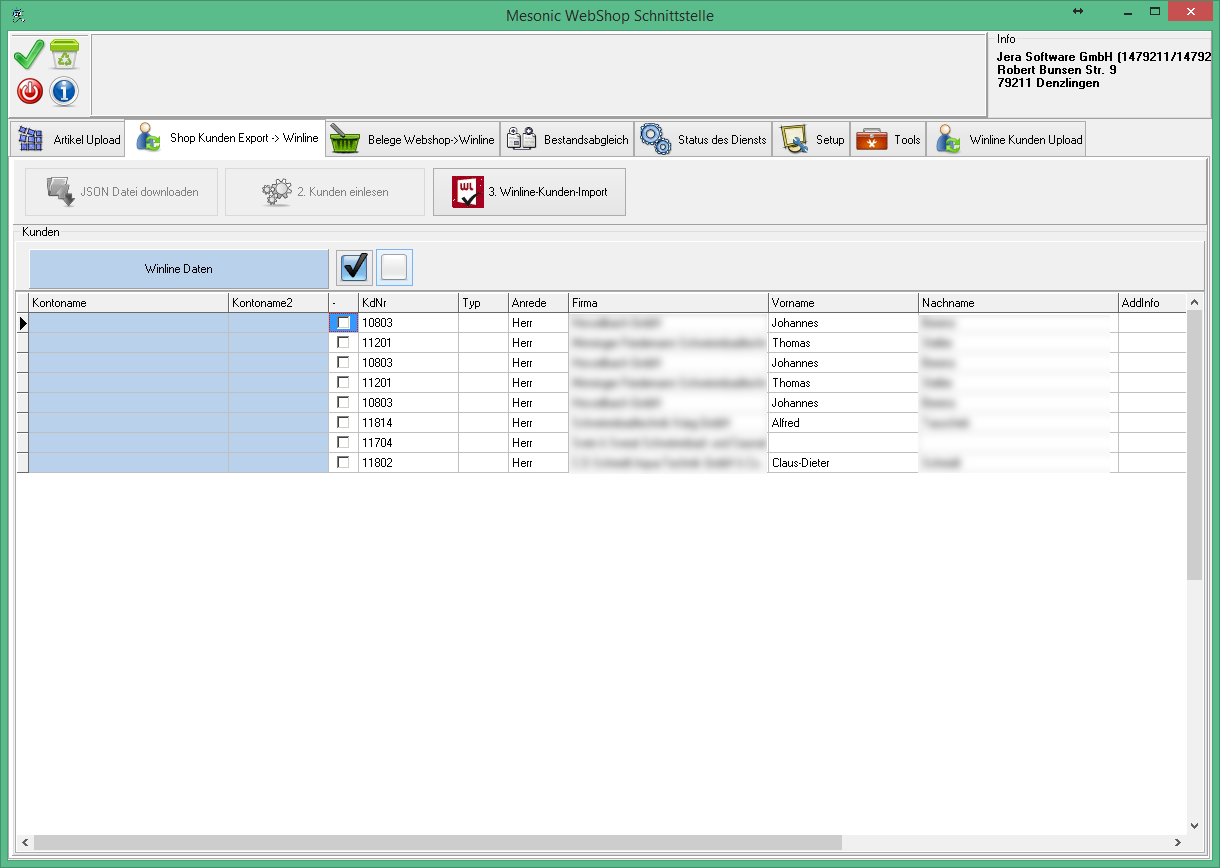The width and height of the screenshot is (1220, 868).
Task: Click the Winline Daten button
Action: (179, 269)
